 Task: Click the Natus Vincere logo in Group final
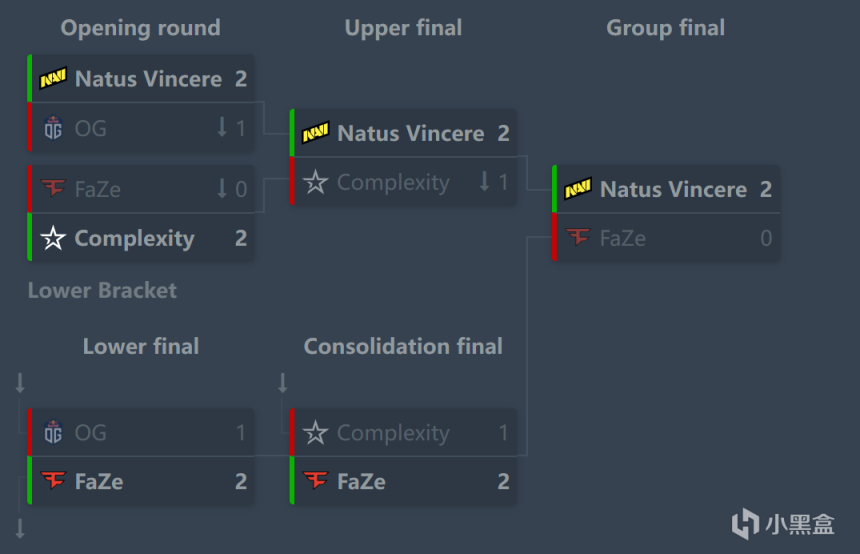(577, 189)
